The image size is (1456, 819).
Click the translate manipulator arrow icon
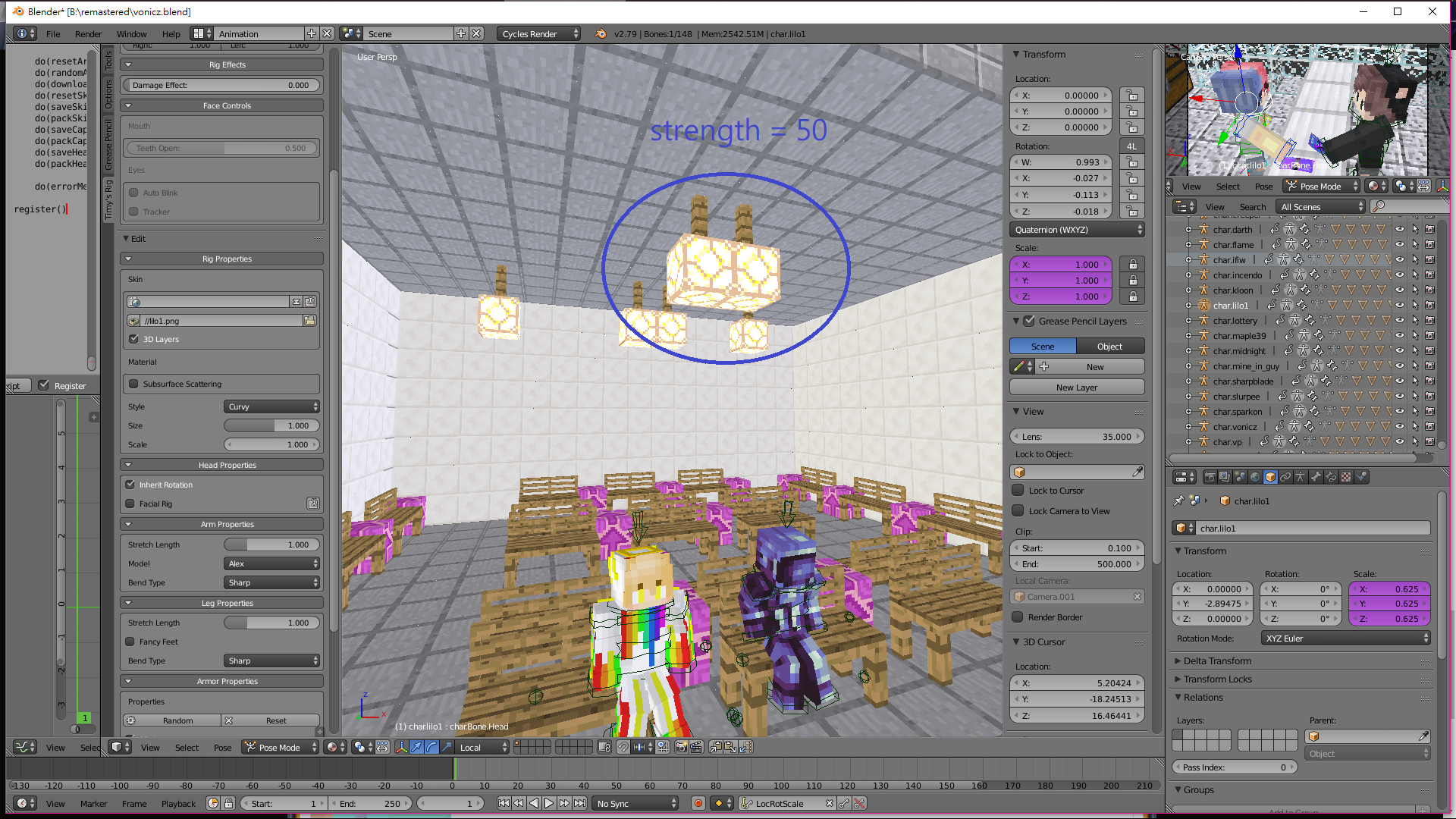point(416,747)
